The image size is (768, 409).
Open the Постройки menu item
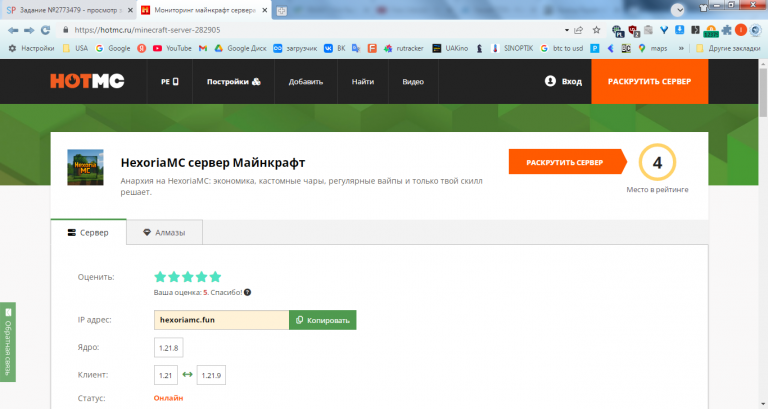(x=234, y=82)
